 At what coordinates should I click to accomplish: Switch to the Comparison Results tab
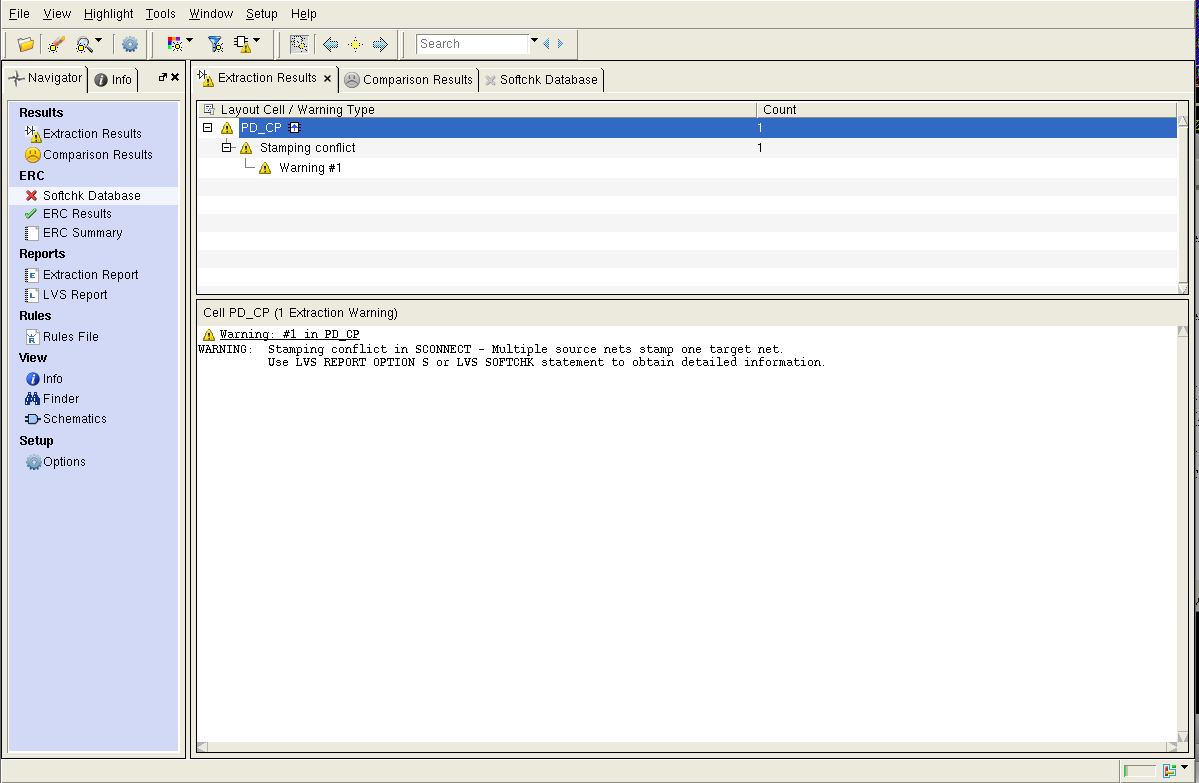point(408,80)
